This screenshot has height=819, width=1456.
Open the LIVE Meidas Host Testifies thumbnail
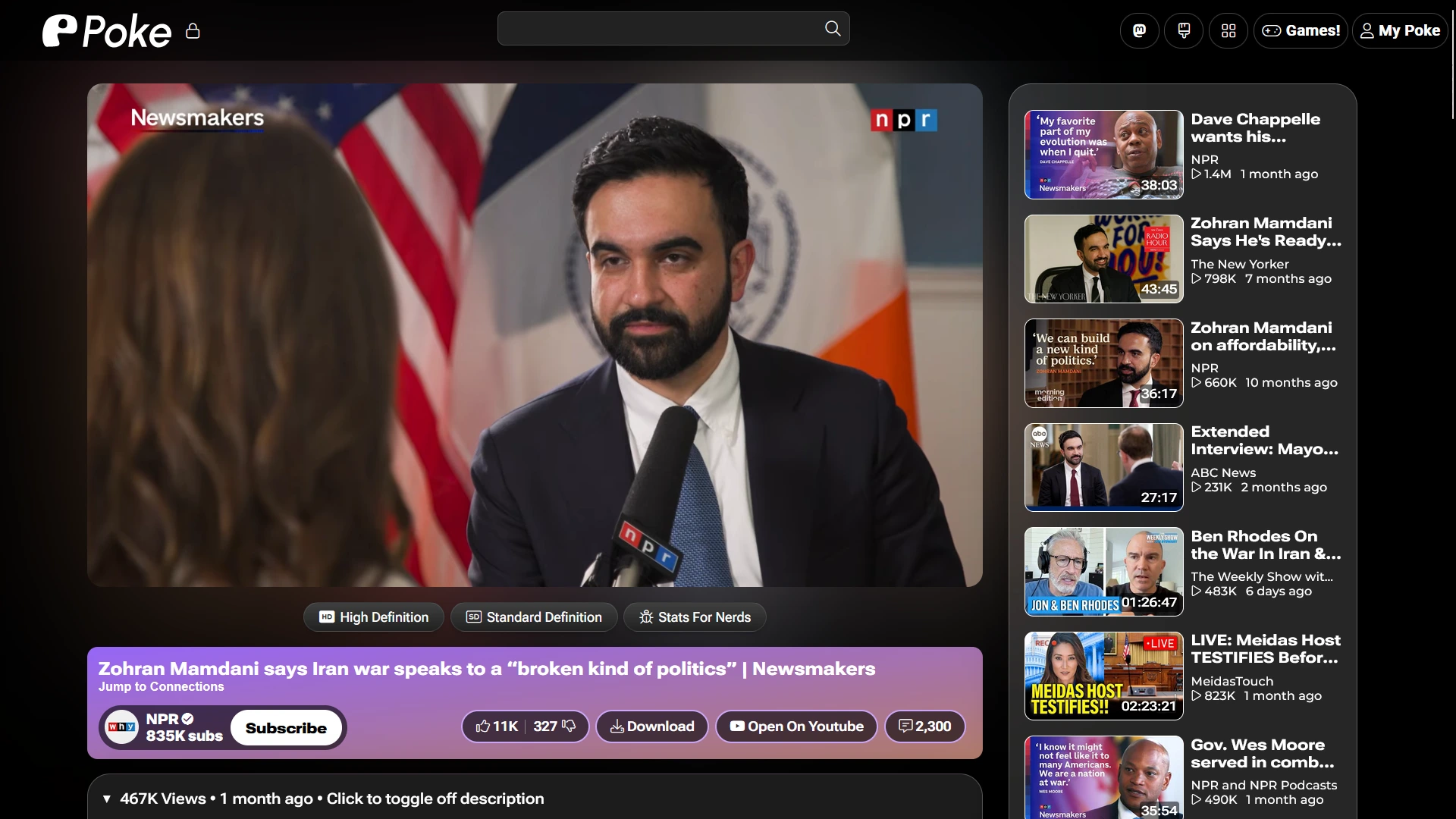(1103, 676)
